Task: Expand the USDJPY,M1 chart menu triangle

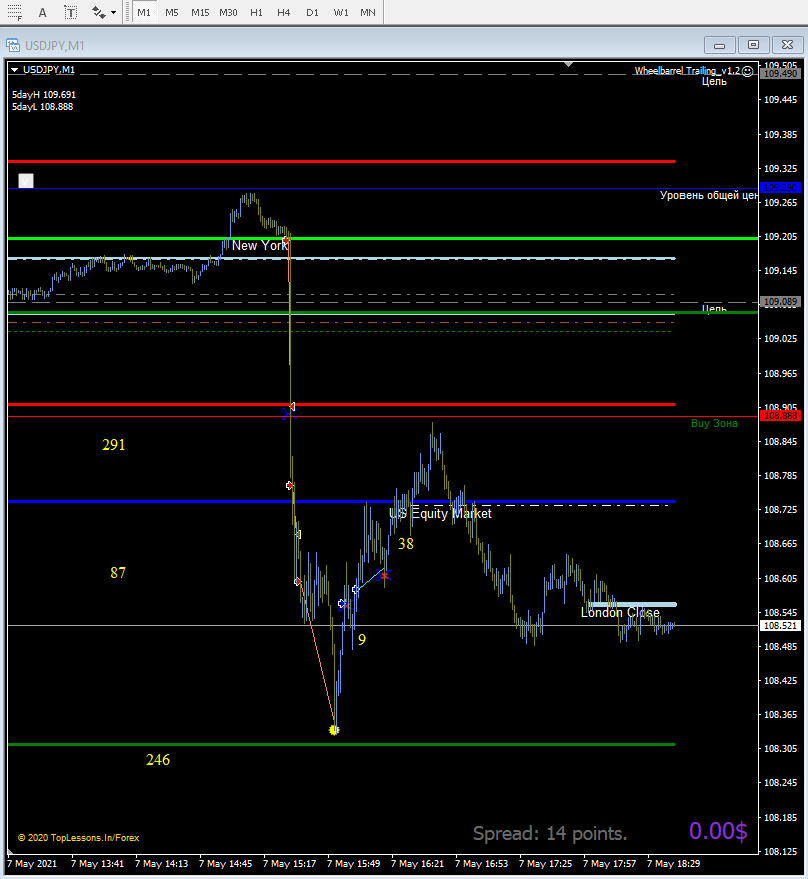Action: [x=15, y=70]
